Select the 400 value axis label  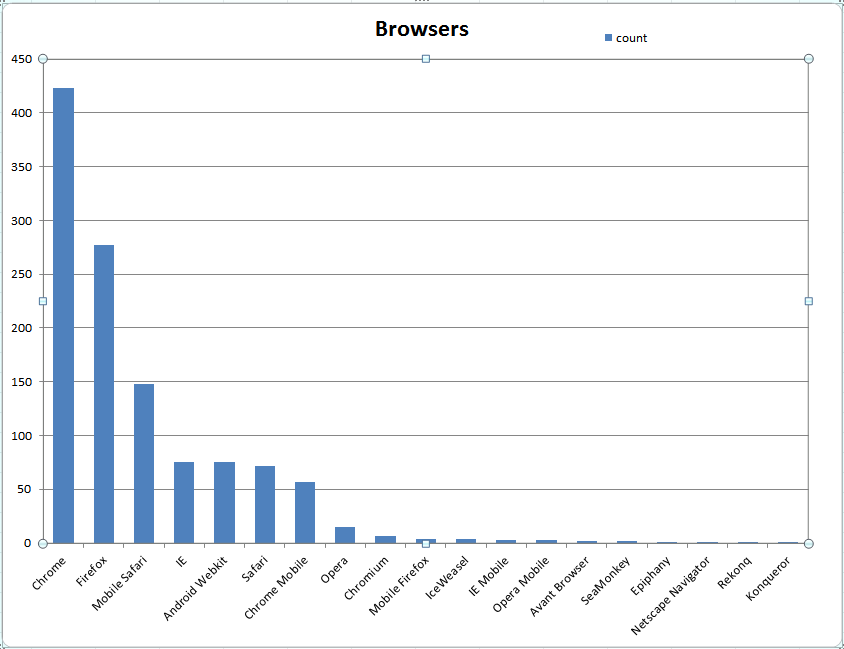pos(22,113)
